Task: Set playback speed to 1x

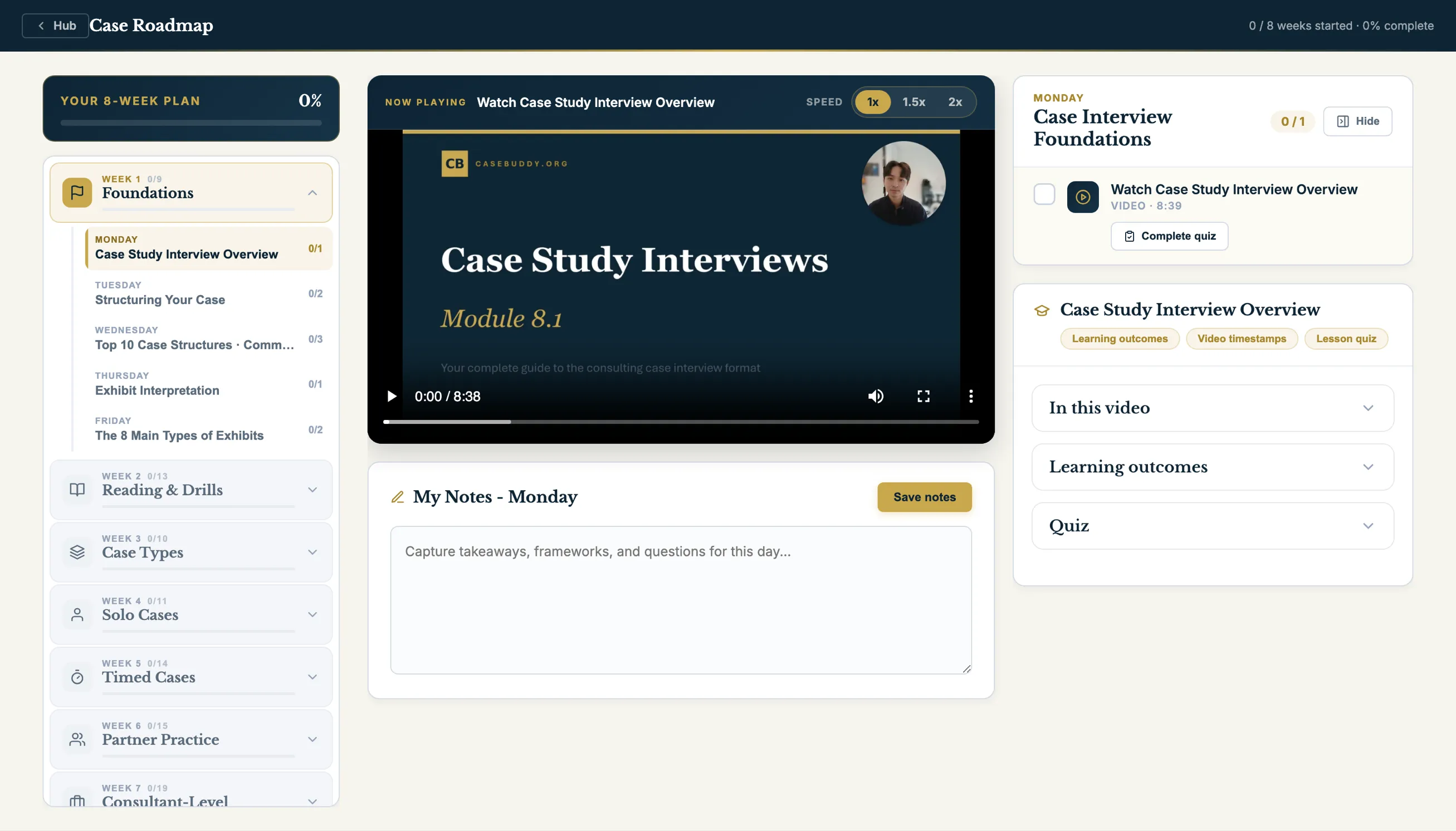Action: point(873,101)
